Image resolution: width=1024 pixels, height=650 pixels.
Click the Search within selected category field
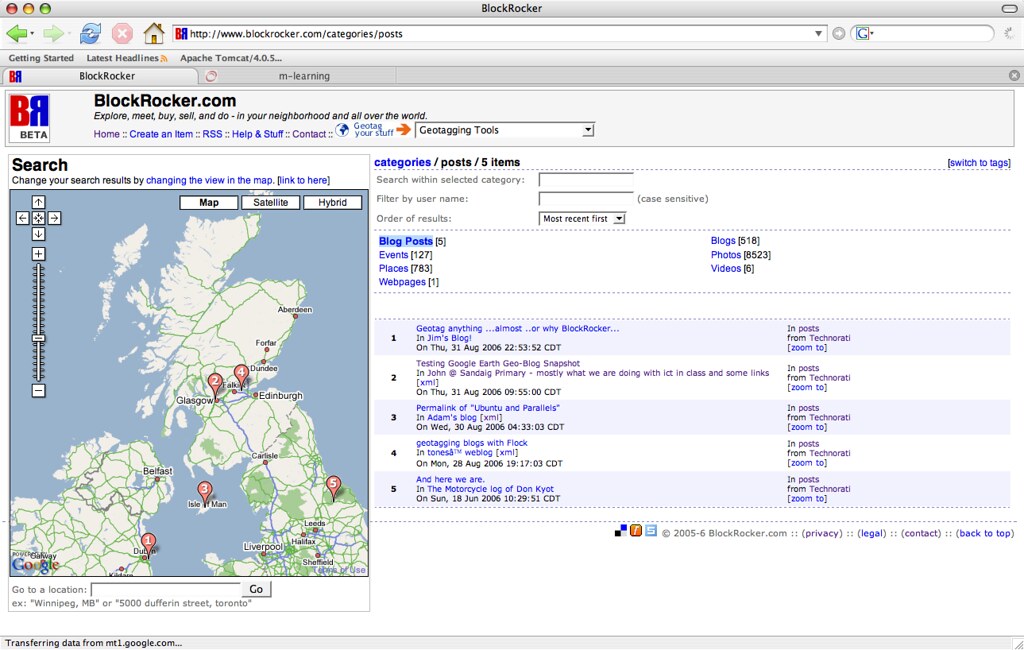pos(586,180)
